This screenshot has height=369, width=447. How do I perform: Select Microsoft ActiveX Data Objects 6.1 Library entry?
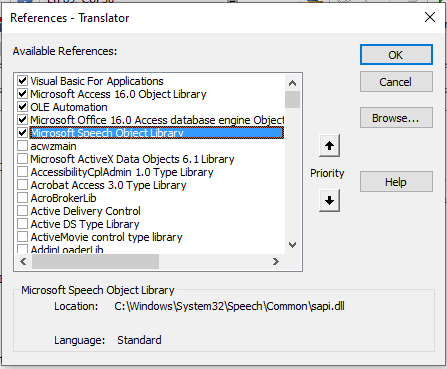click(x=132, y=159)
